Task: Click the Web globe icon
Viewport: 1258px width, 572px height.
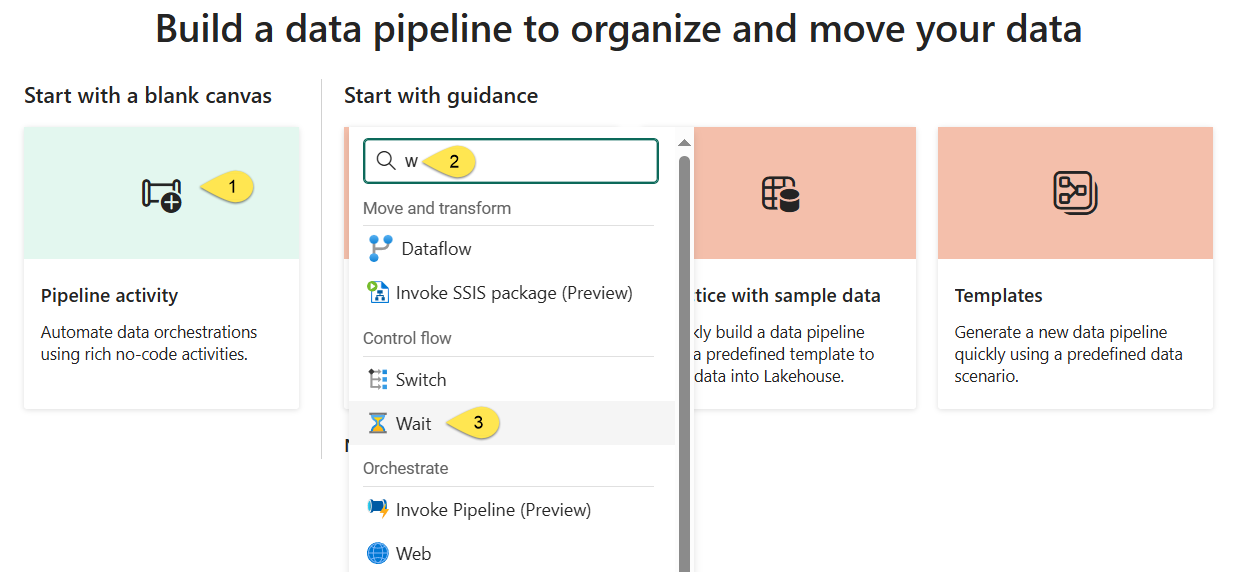Action: (377, 553)
